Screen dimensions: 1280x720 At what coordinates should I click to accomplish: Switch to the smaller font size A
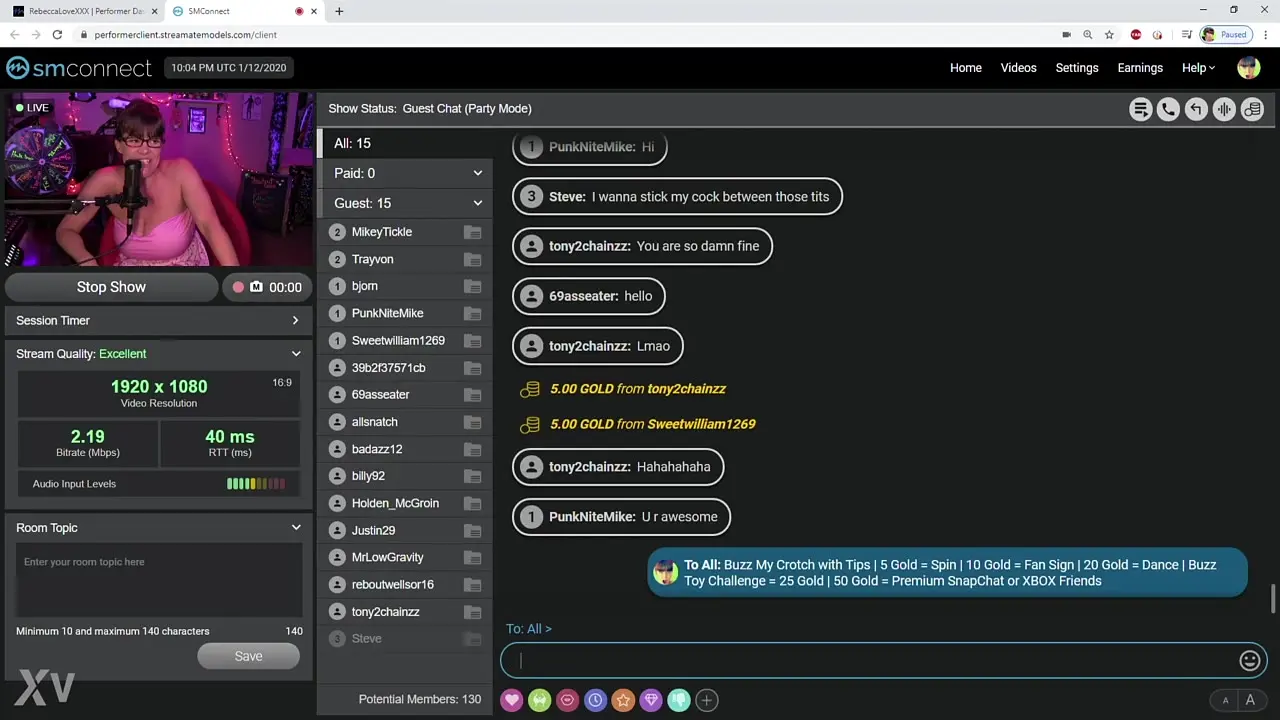coord(1225,701)
